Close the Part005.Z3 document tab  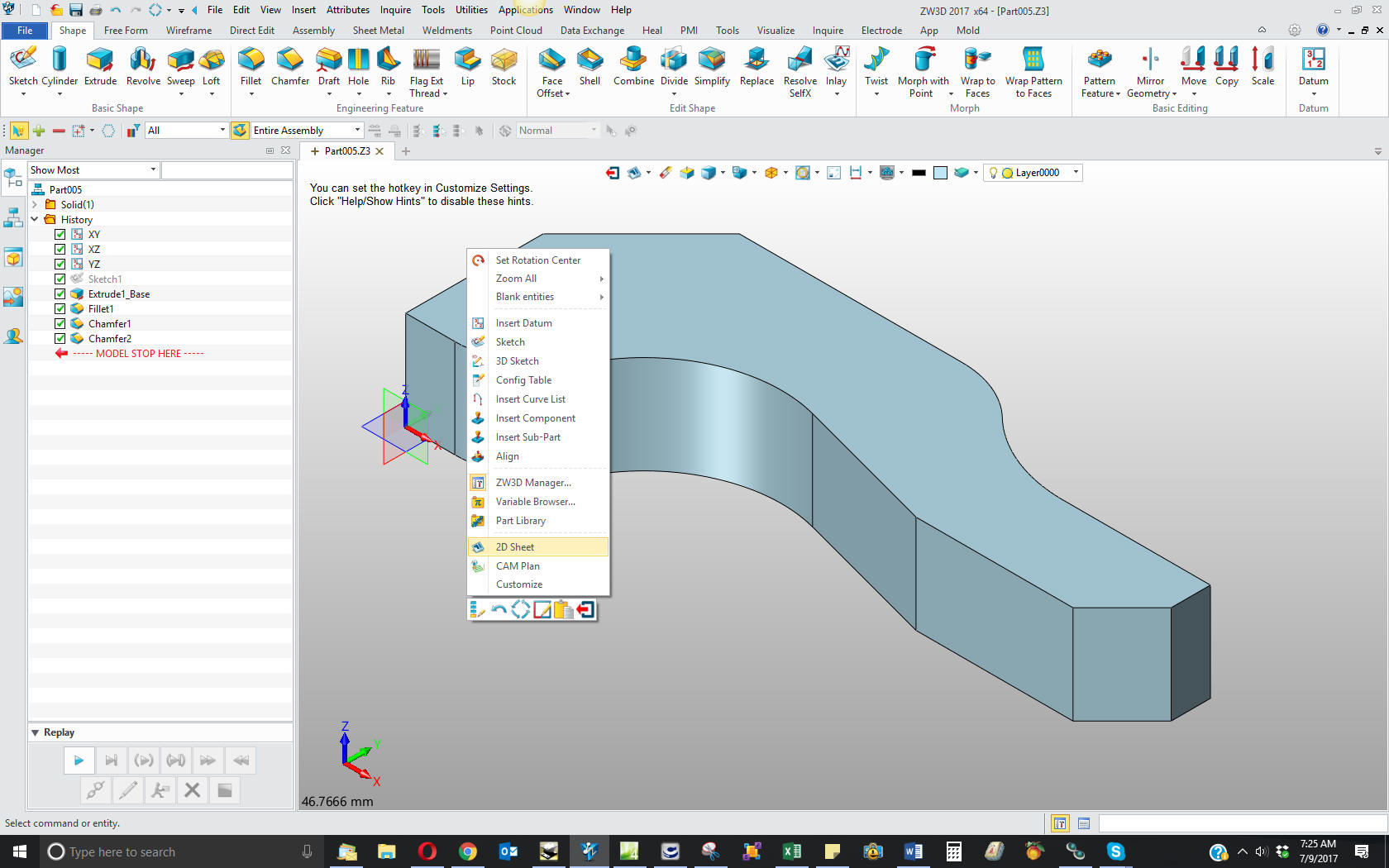[x=379, y=151]
